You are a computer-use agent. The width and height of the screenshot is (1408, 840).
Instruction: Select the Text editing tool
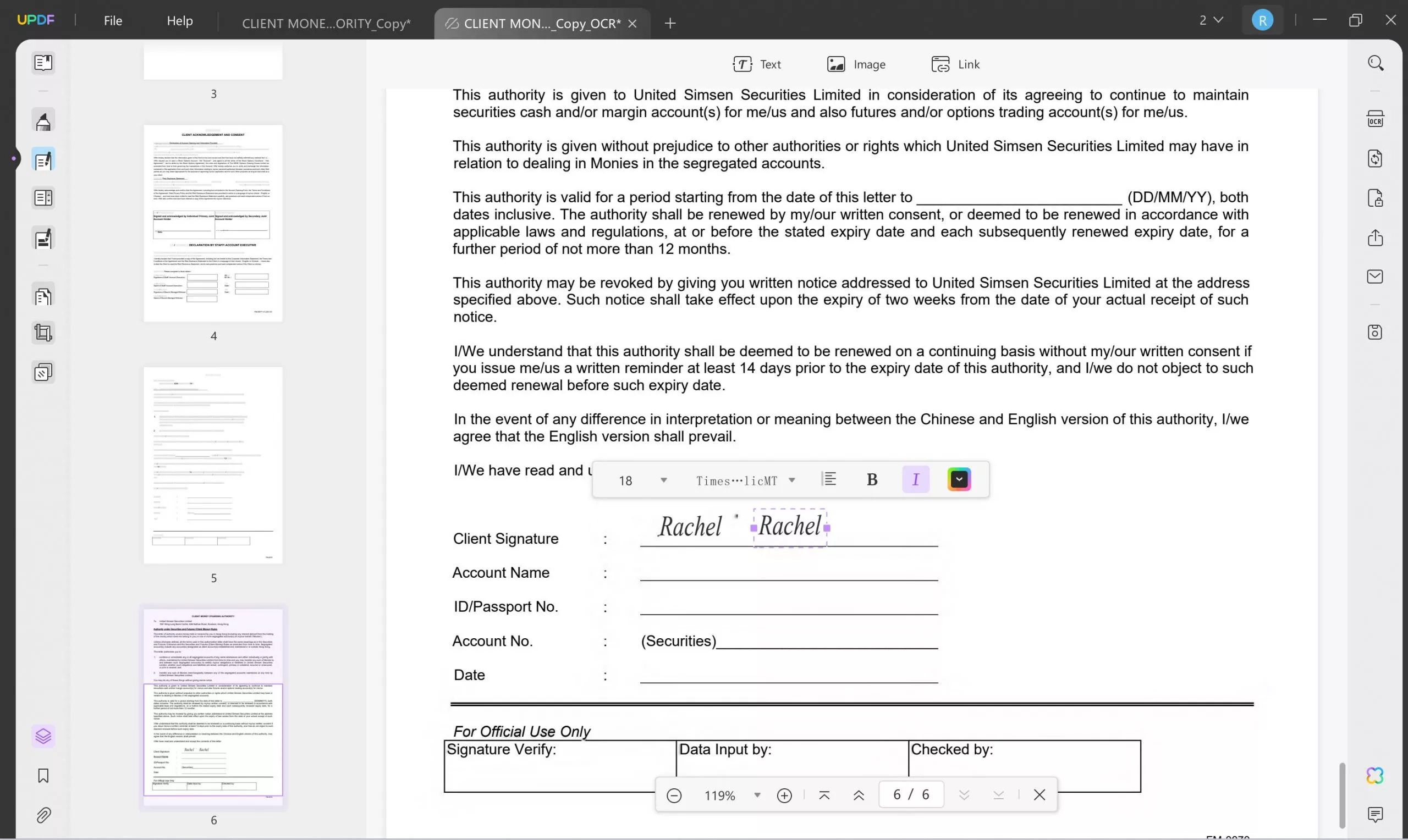(x=758, y=64)
